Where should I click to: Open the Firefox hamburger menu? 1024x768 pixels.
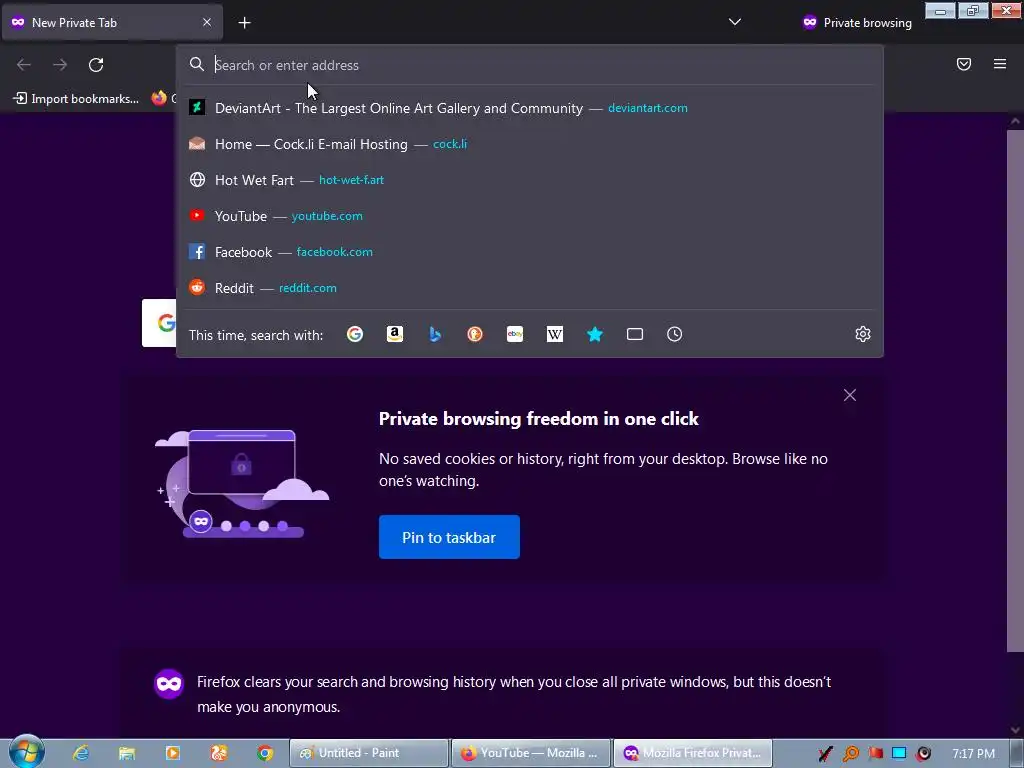(1000, 64)
